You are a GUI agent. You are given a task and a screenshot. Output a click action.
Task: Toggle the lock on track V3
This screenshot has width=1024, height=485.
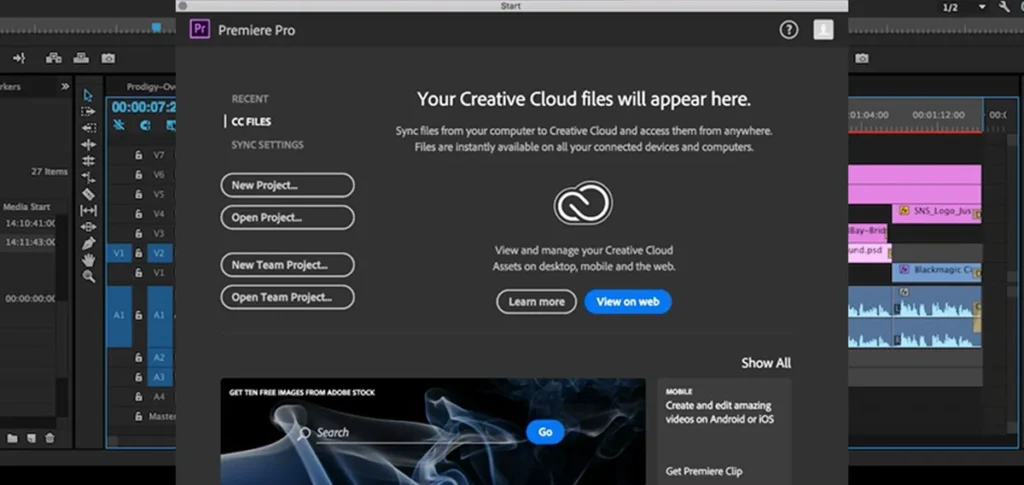click(x=138, y=234)
